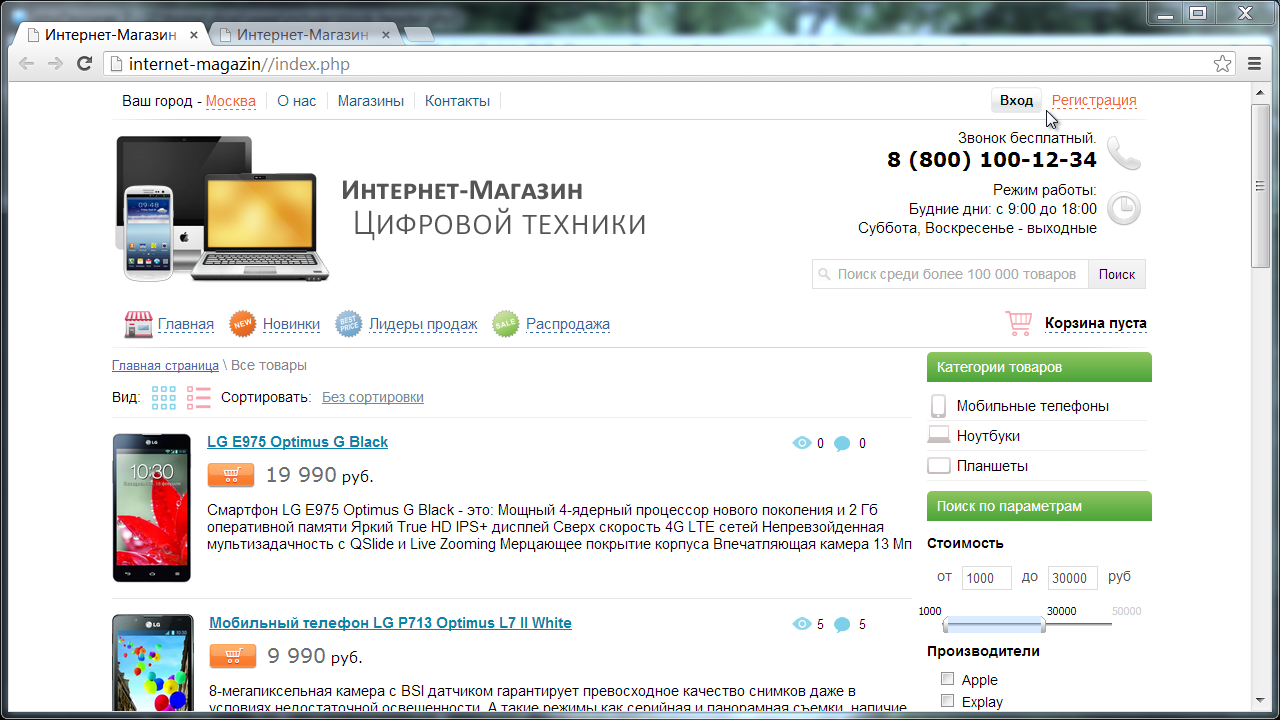Bookmark page with the star icon
This screenshot has width=1280, height=720.
tap(1222, 64)
